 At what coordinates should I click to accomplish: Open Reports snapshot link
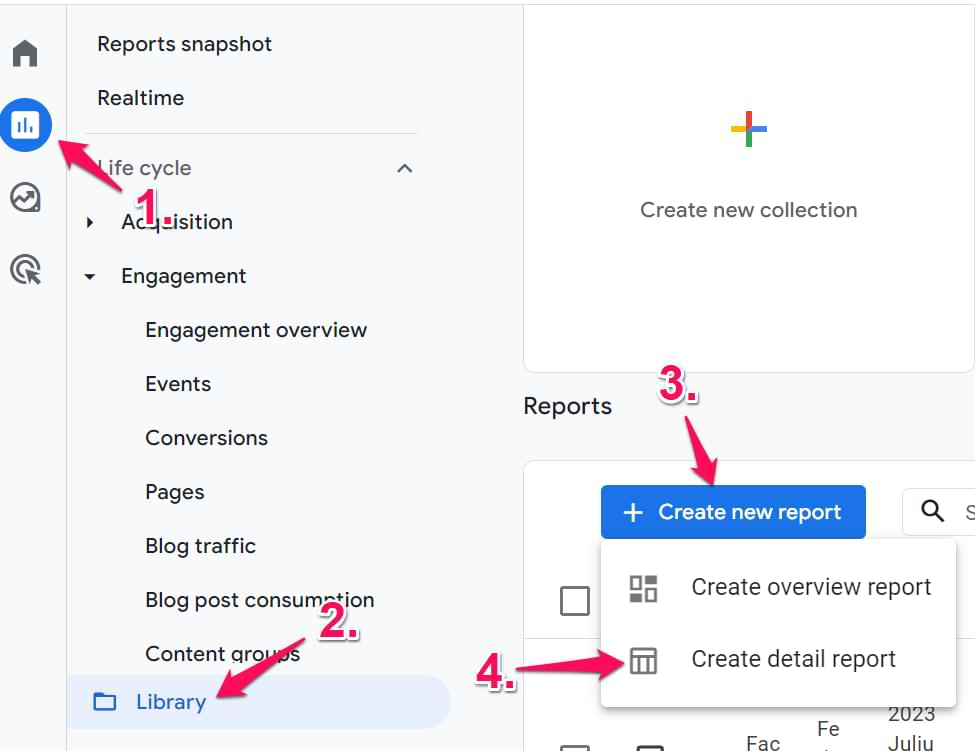click(184, 44)
